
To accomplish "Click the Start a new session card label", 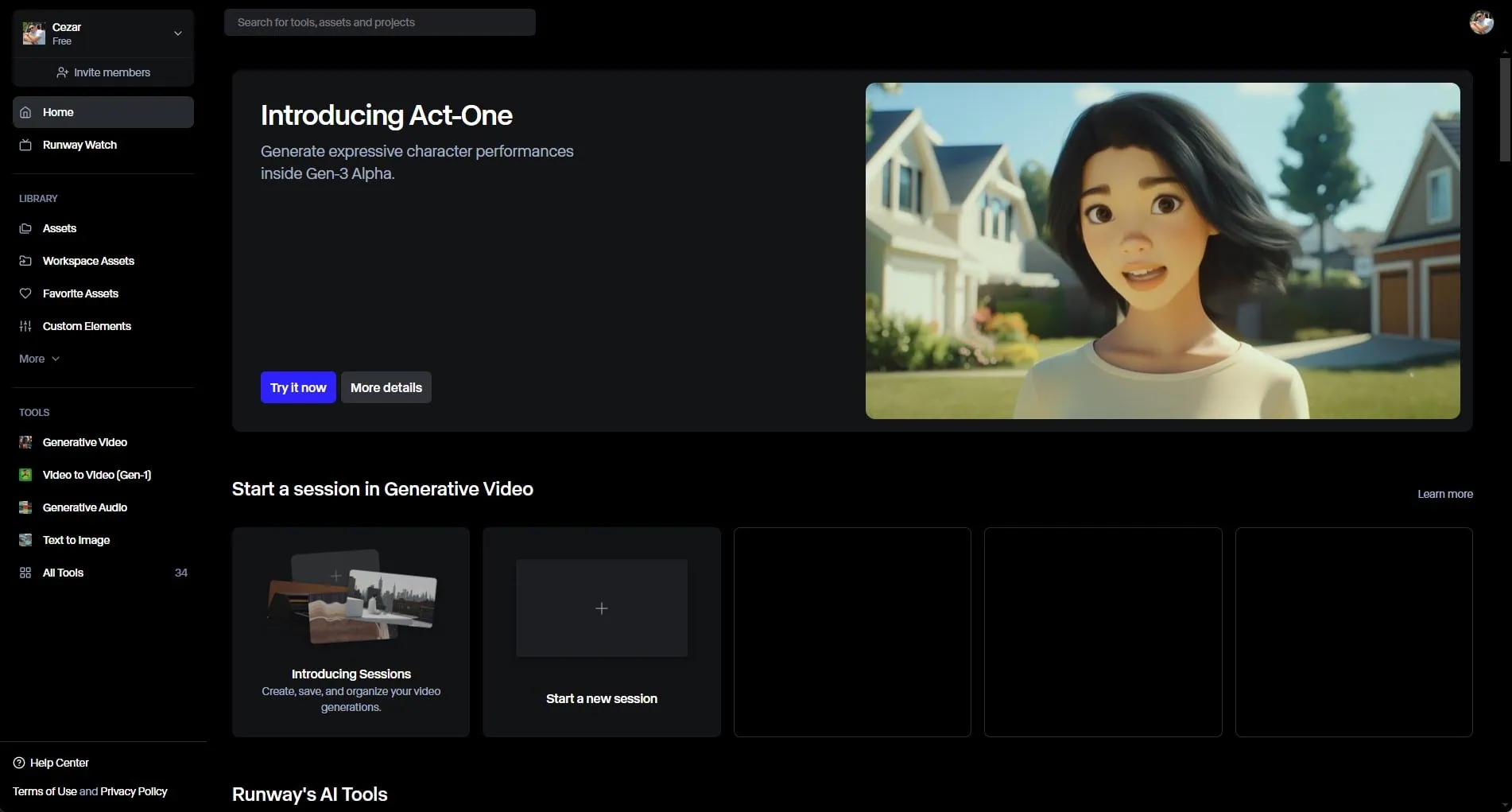I will (x=602, y=698).
